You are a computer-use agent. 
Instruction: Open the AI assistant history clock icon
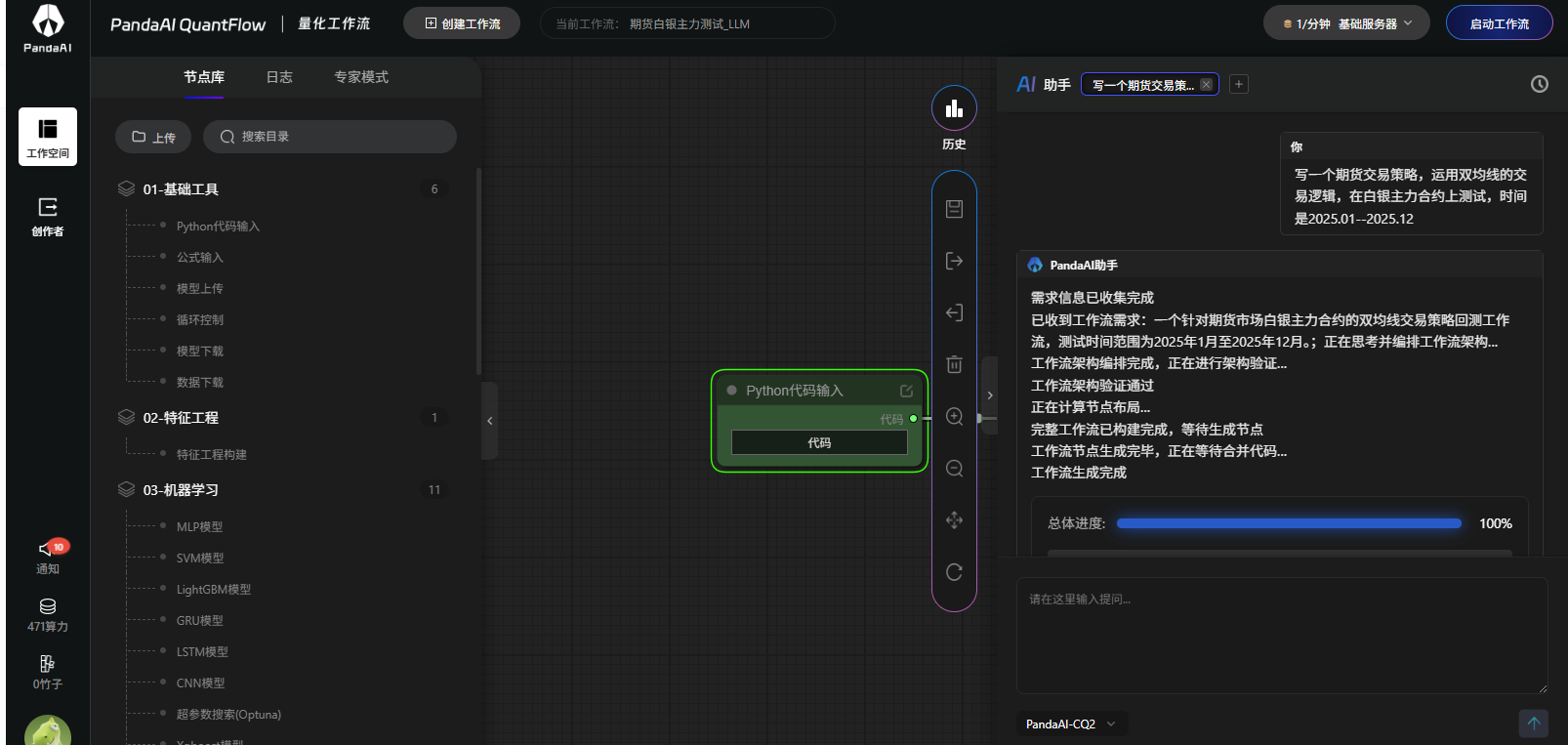1540,84
